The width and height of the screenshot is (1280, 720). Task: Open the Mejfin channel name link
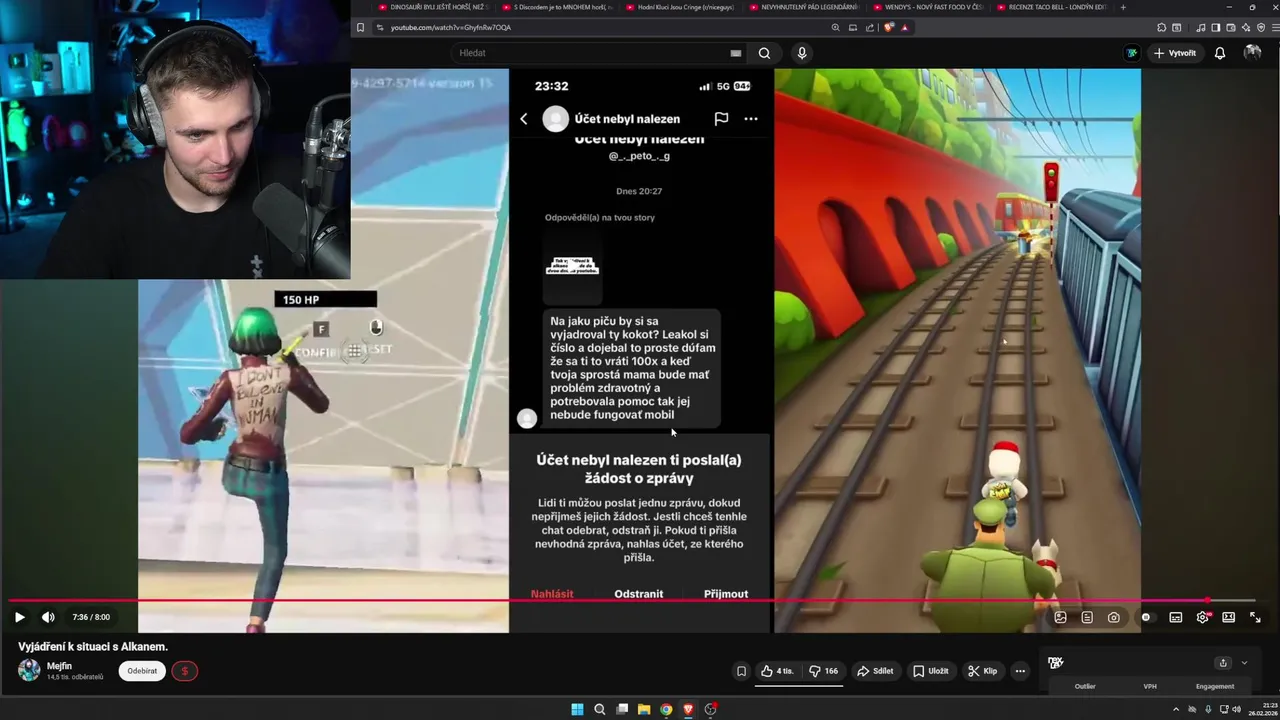(59, 666)
